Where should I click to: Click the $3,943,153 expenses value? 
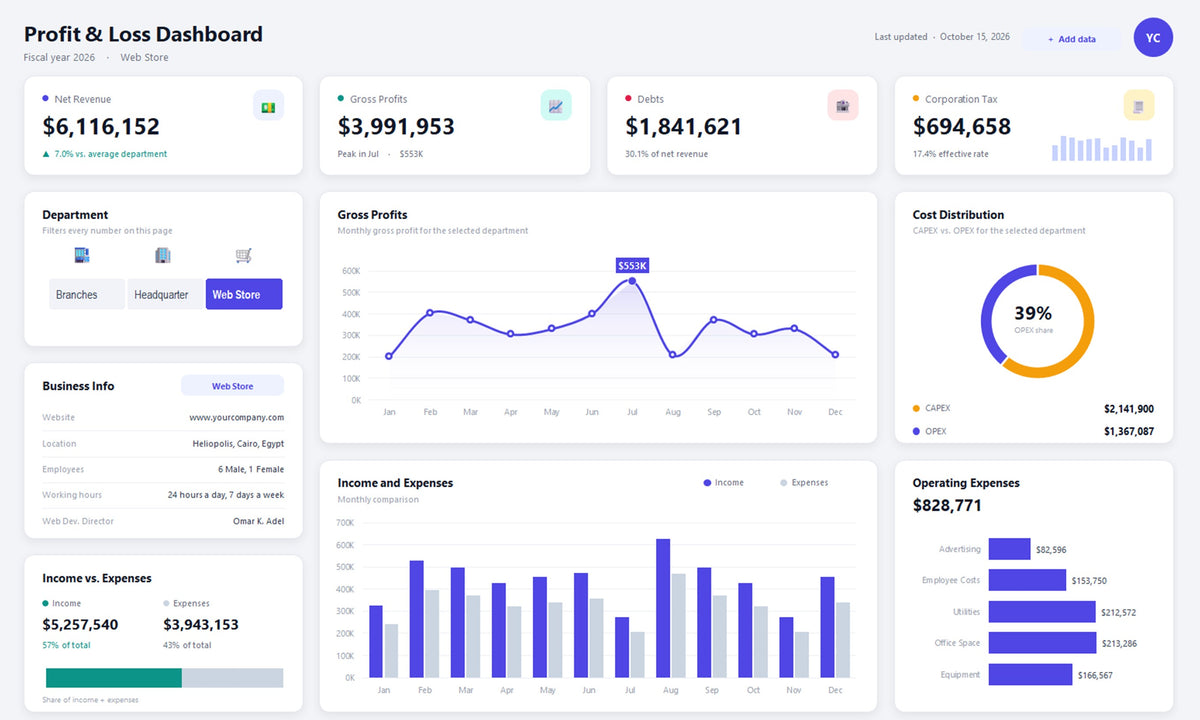click(x=201, y=625)
